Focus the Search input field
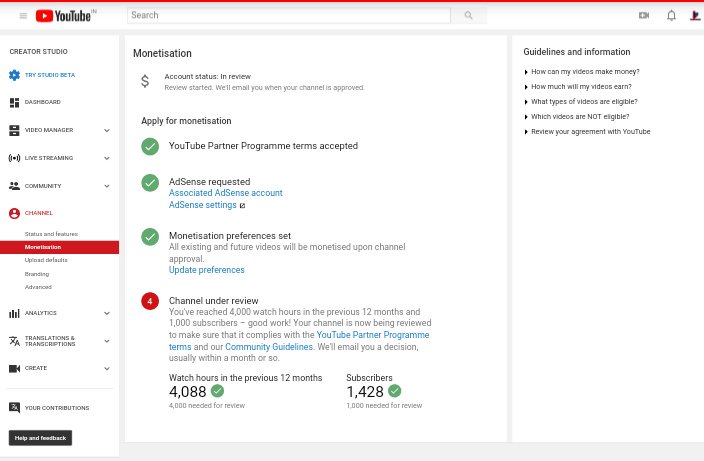 [x=289, y=15]
